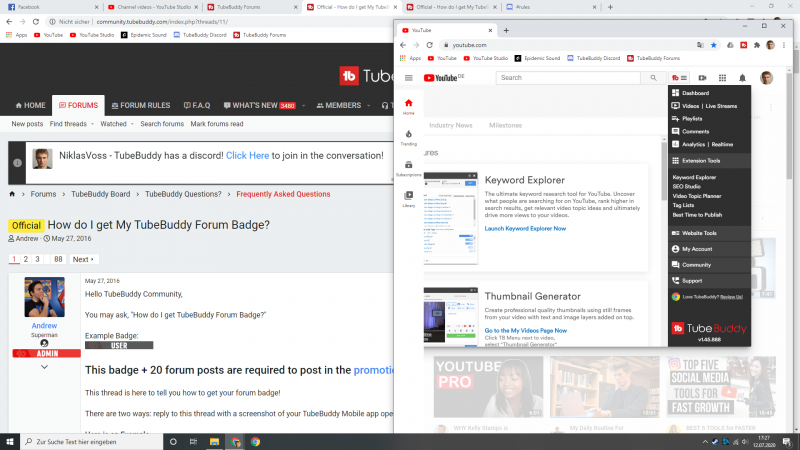Screen dimensions: 800x450
Task: Click Launch Keyword Explorer Now link
Action: pos(525,228)
